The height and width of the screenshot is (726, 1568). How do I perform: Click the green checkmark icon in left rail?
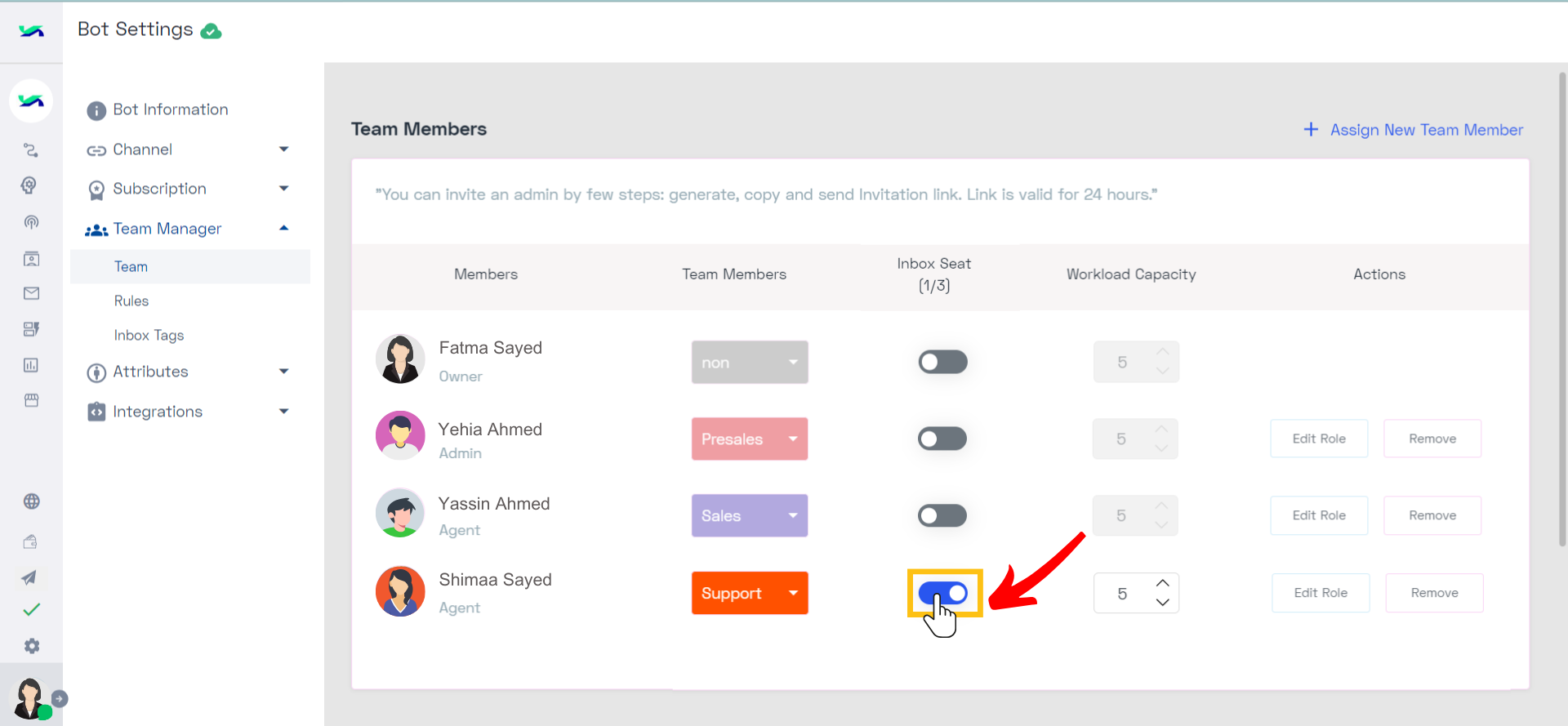tap(31, 609)
